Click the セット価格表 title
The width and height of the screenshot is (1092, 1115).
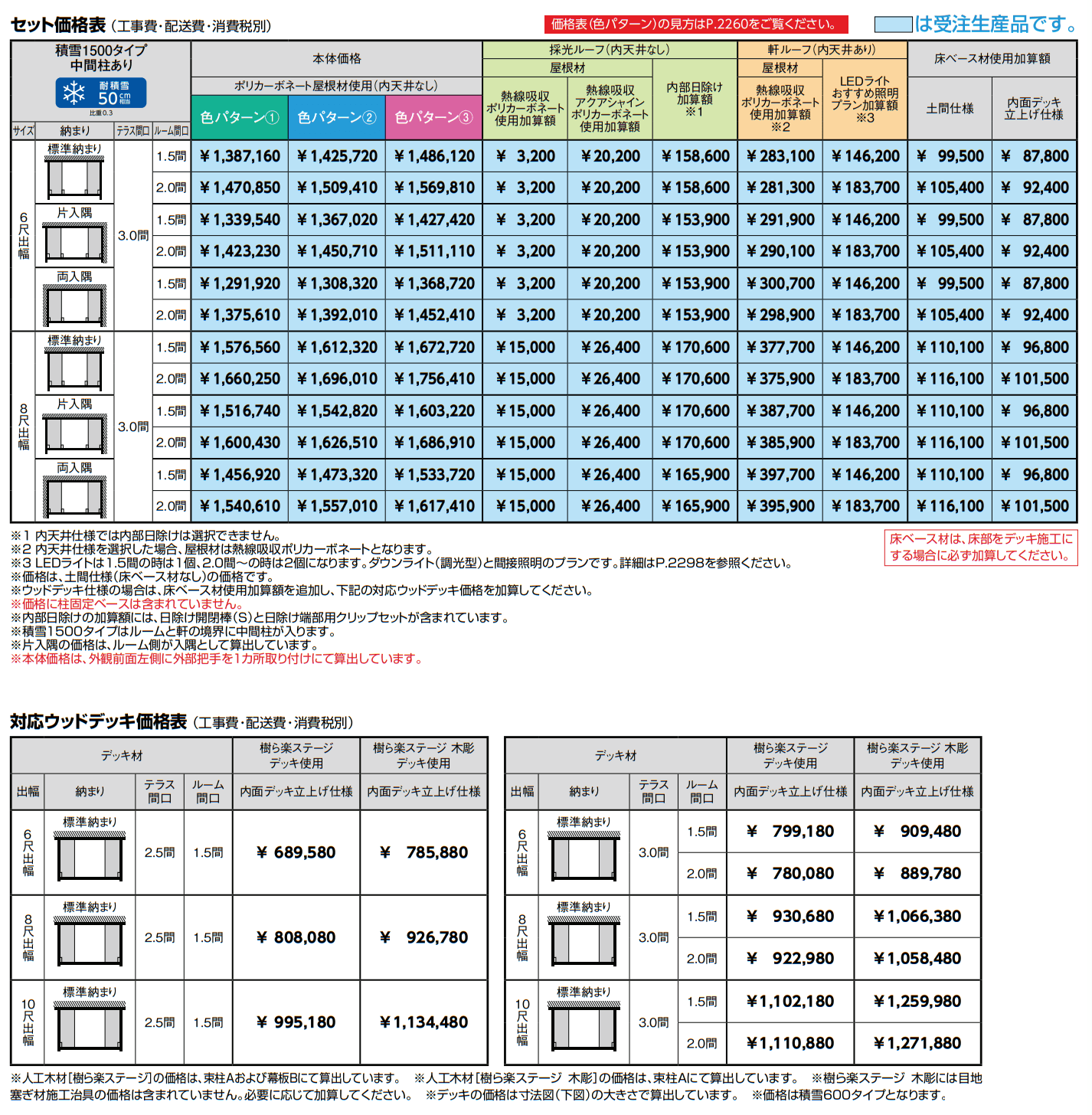coord(58,25)
